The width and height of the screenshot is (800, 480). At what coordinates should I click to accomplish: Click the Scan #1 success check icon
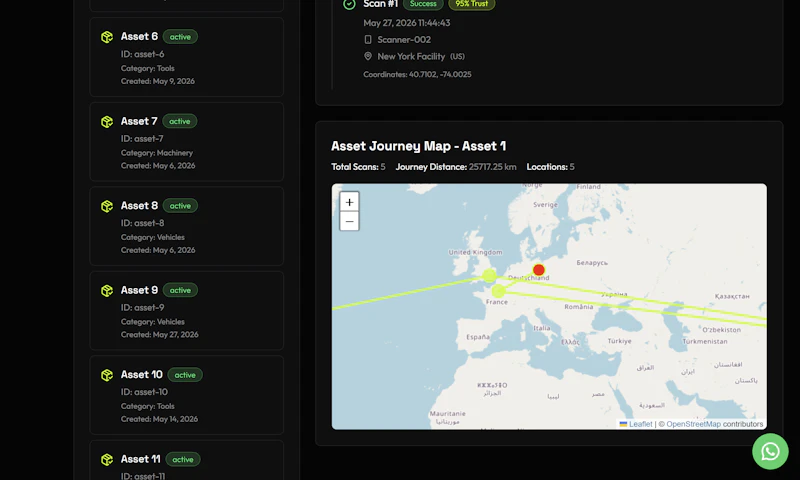click(x=349, y=4)
